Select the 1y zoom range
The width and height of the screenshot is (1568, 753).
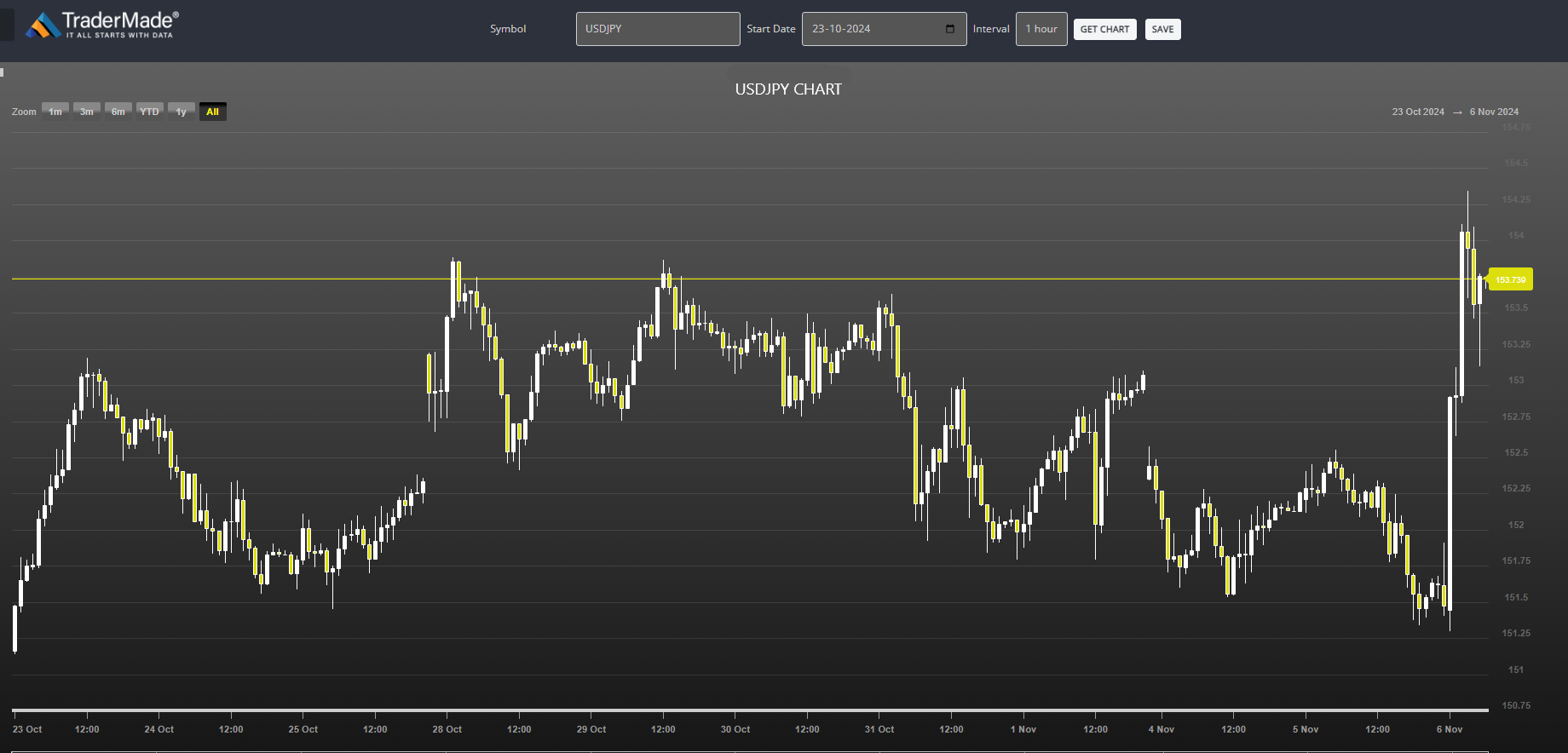pos(182,112)
